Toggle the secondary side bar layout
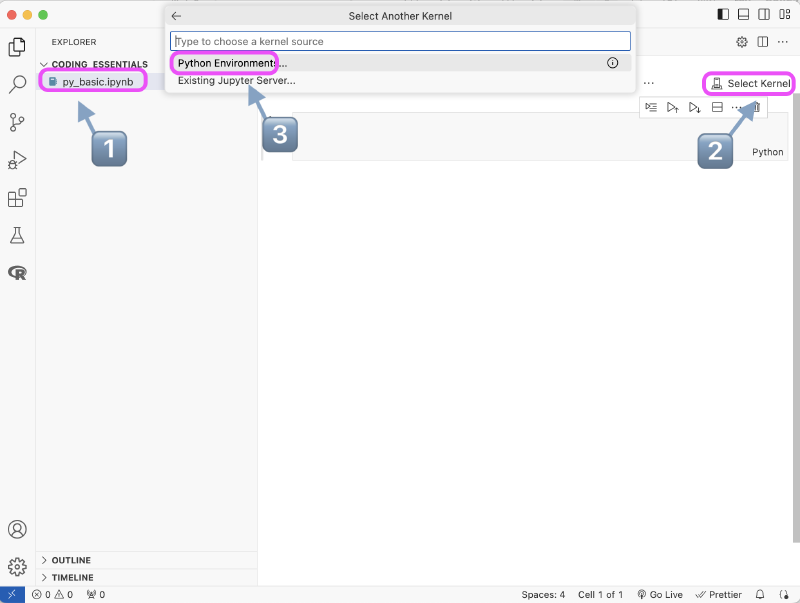 point(764,15)
